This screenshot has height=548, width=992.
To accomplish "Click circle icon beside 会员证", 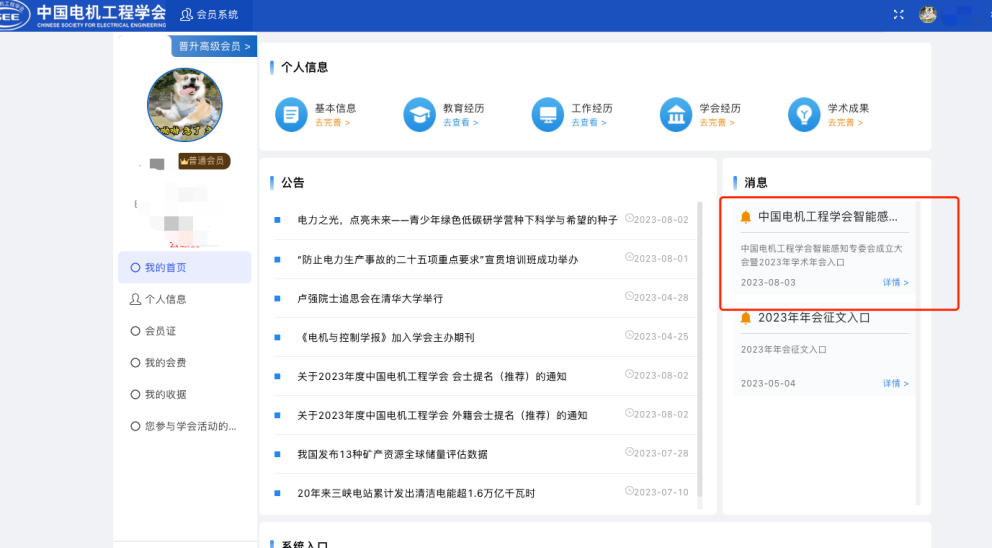I will (135, 331).
